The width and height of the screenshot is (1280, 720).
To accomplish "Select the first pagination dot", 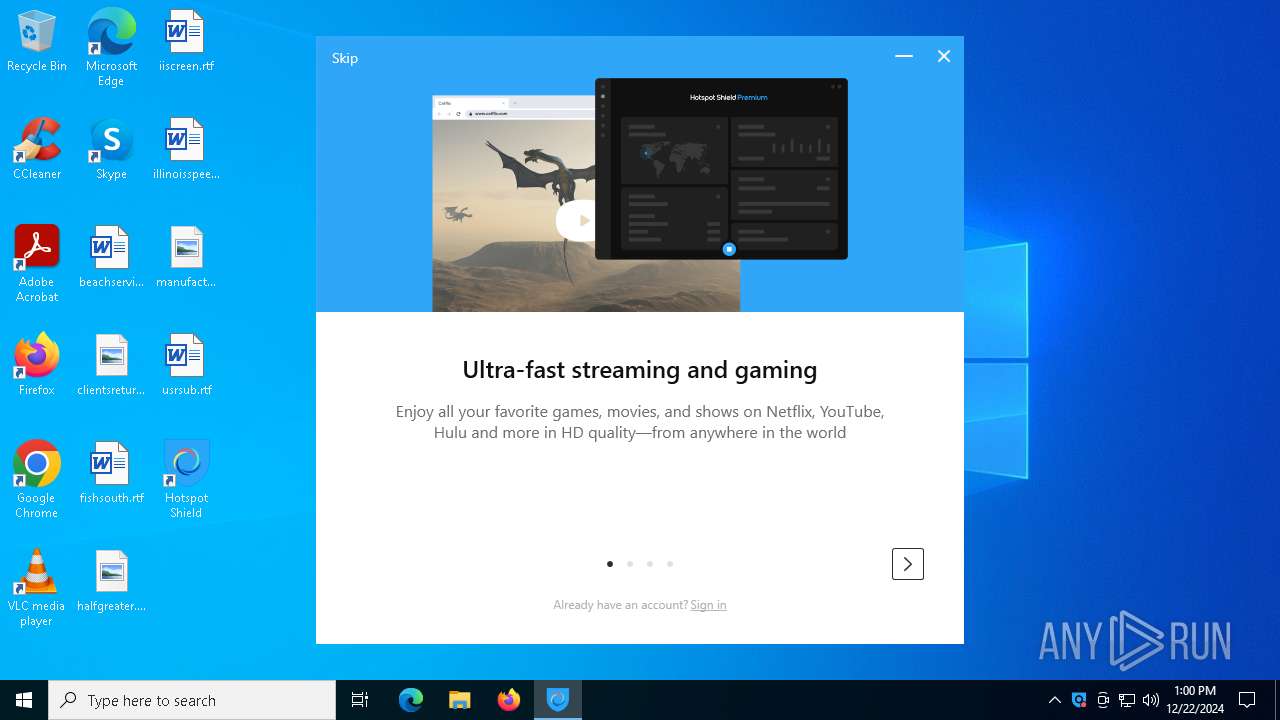I will pos(610,564).
